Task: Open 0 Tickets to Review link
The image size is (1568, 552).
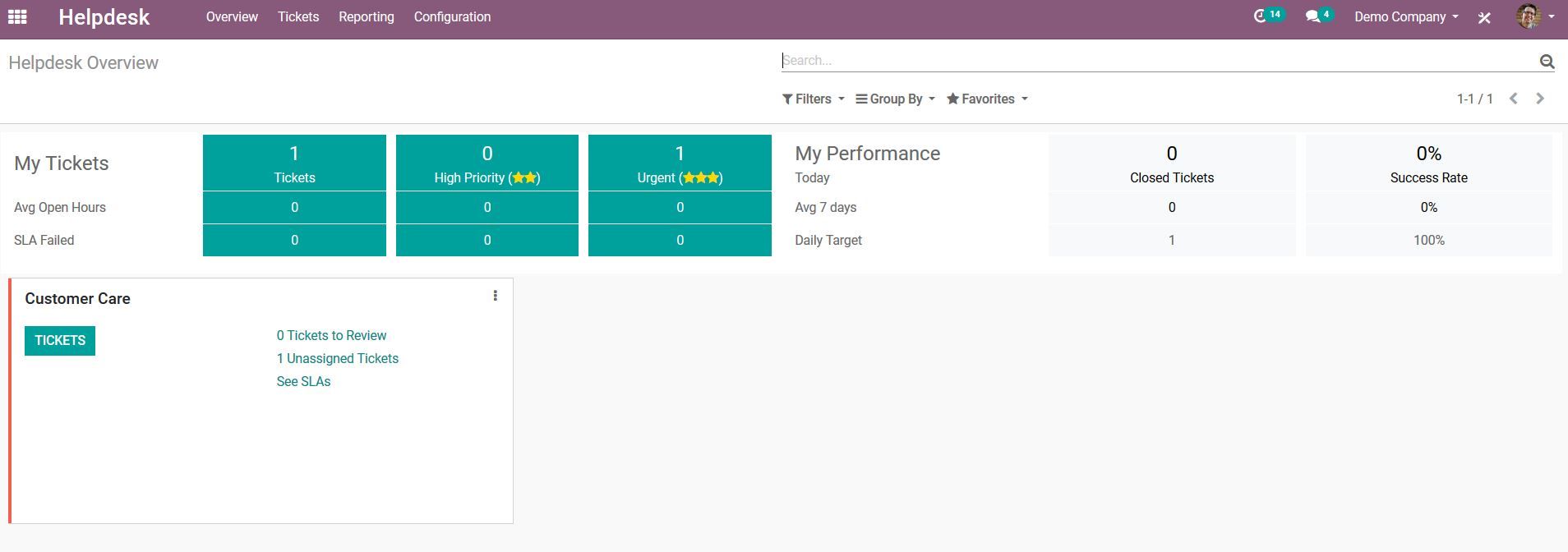Action: point(331,335)
